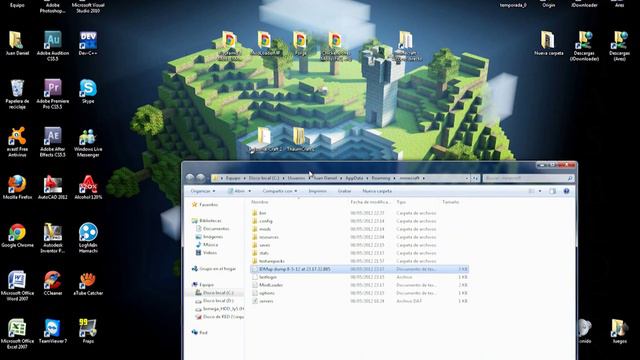
Task: Expand the address bar history dropdown
Action: (x=467, y=178)
